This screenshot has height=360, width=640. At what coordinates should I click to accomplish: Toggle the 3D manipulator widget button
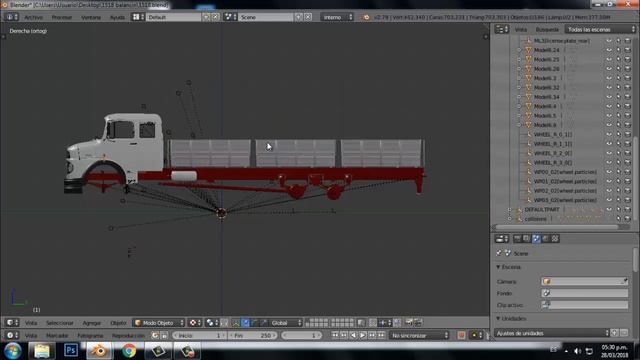click(236, 323)
